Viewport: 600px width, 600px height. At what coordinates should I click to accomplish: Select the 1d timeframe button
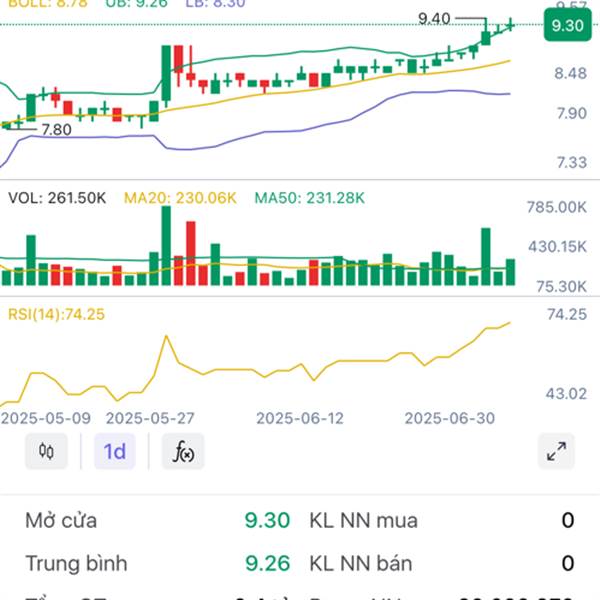point(115,451)
